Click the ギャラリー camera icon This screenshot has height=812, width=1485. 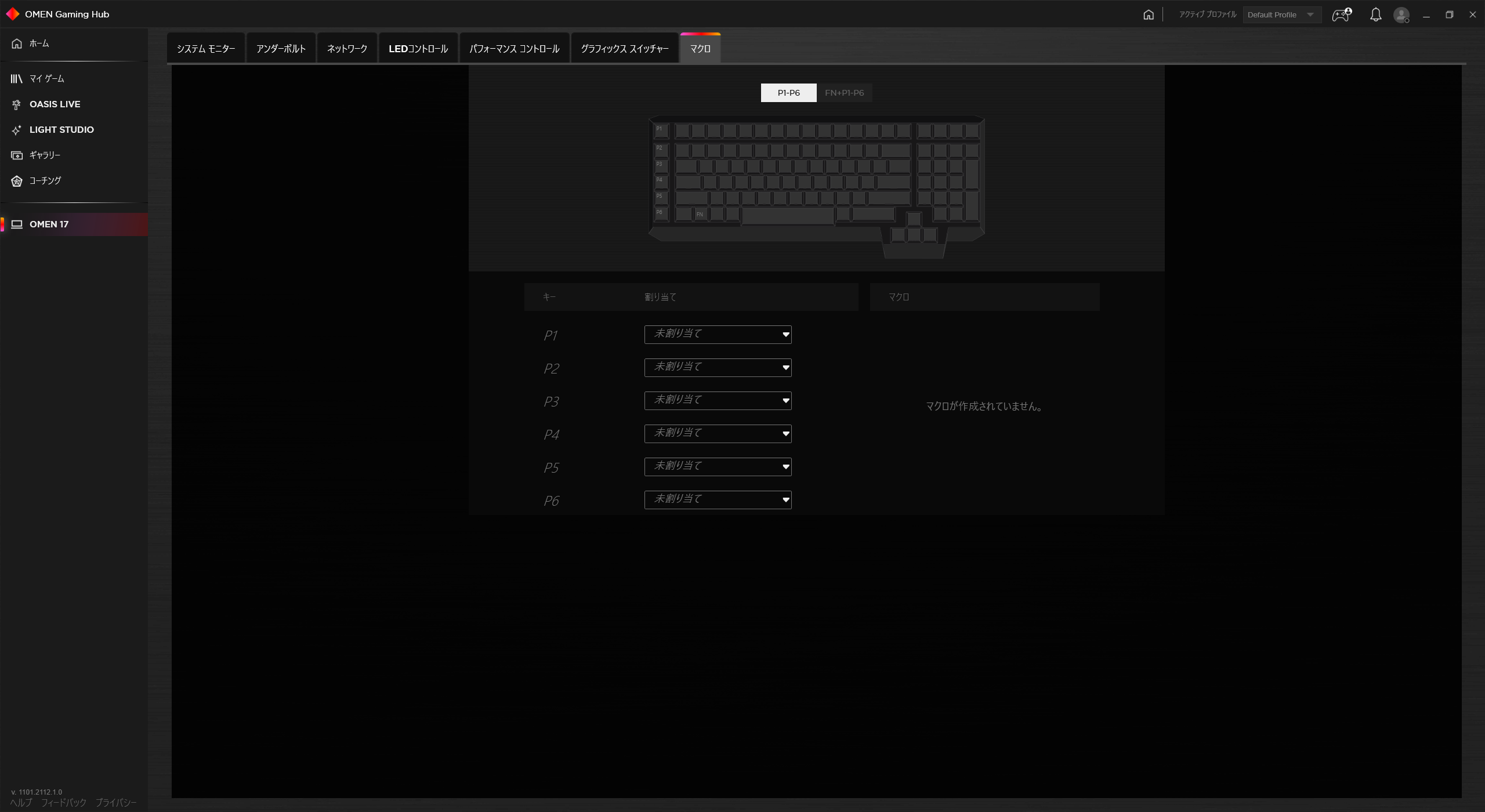(x=17, y=155)
